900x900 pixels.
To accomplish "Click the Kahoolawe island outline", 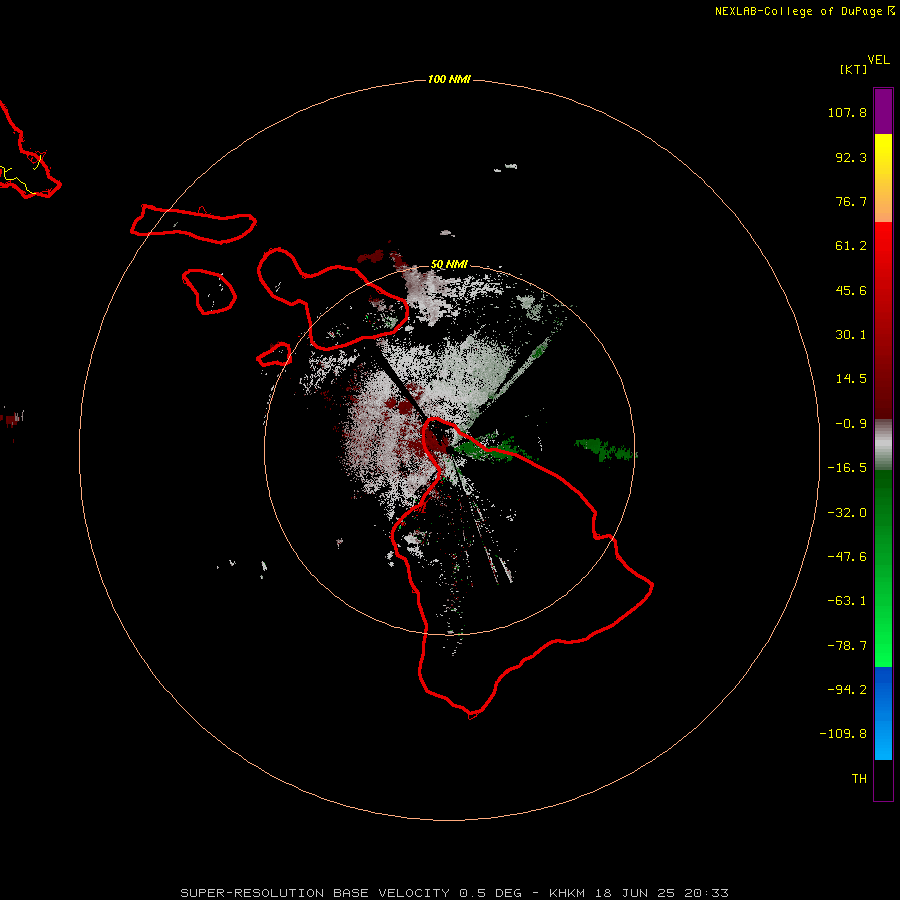I will click(274, 354).
